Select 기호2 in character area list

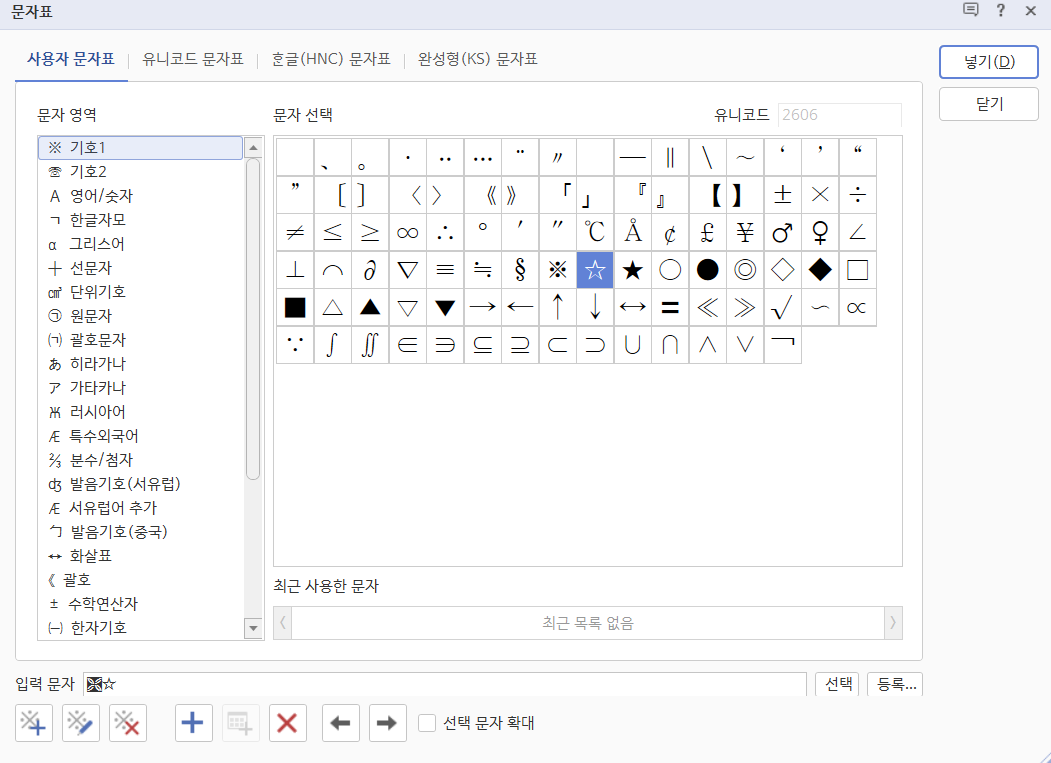[140, 172]
